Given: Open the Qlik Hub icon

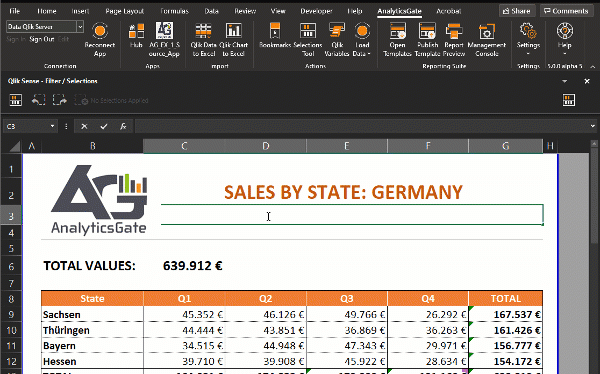Looking at the screenshot, I should 136,31.
